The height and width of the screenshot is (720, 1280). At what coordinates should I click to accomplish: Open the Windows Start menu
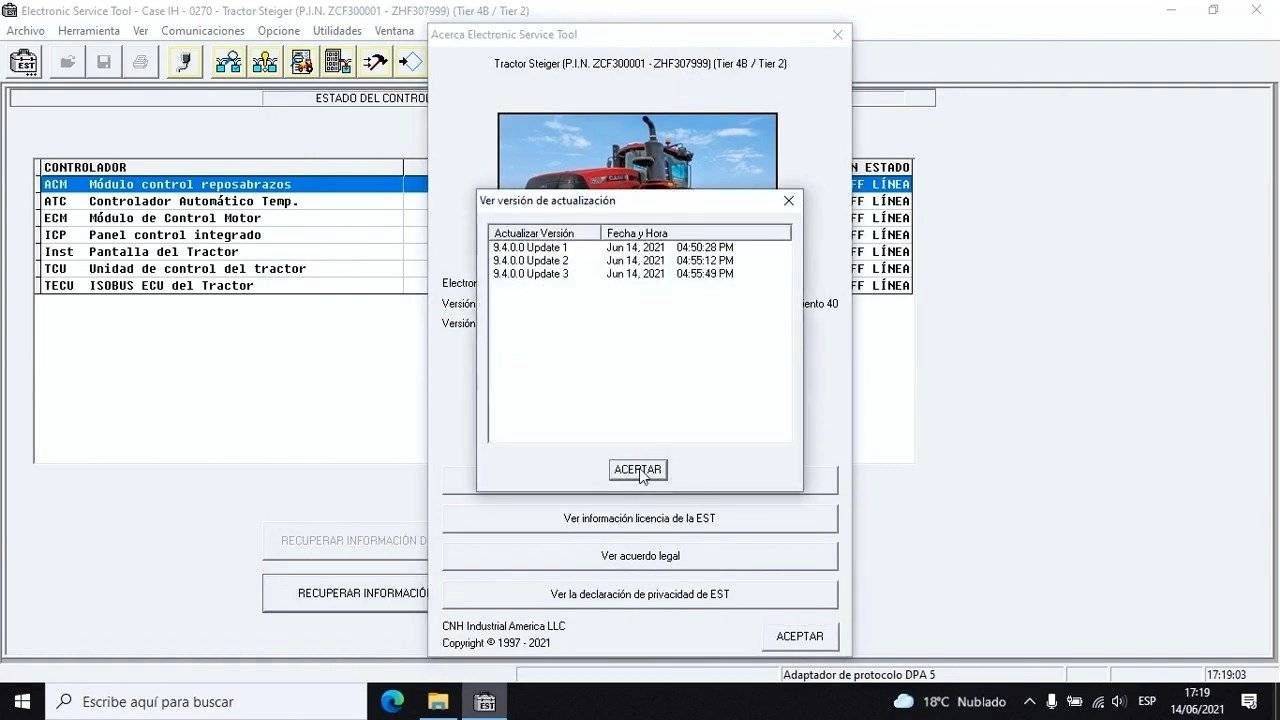click(x=22, y=701)
